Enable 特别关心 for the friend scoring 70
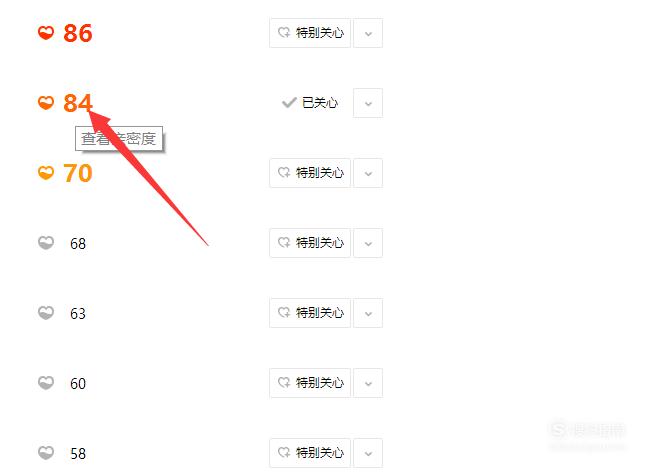Viewport: 649px width, 476px height. 310,173
